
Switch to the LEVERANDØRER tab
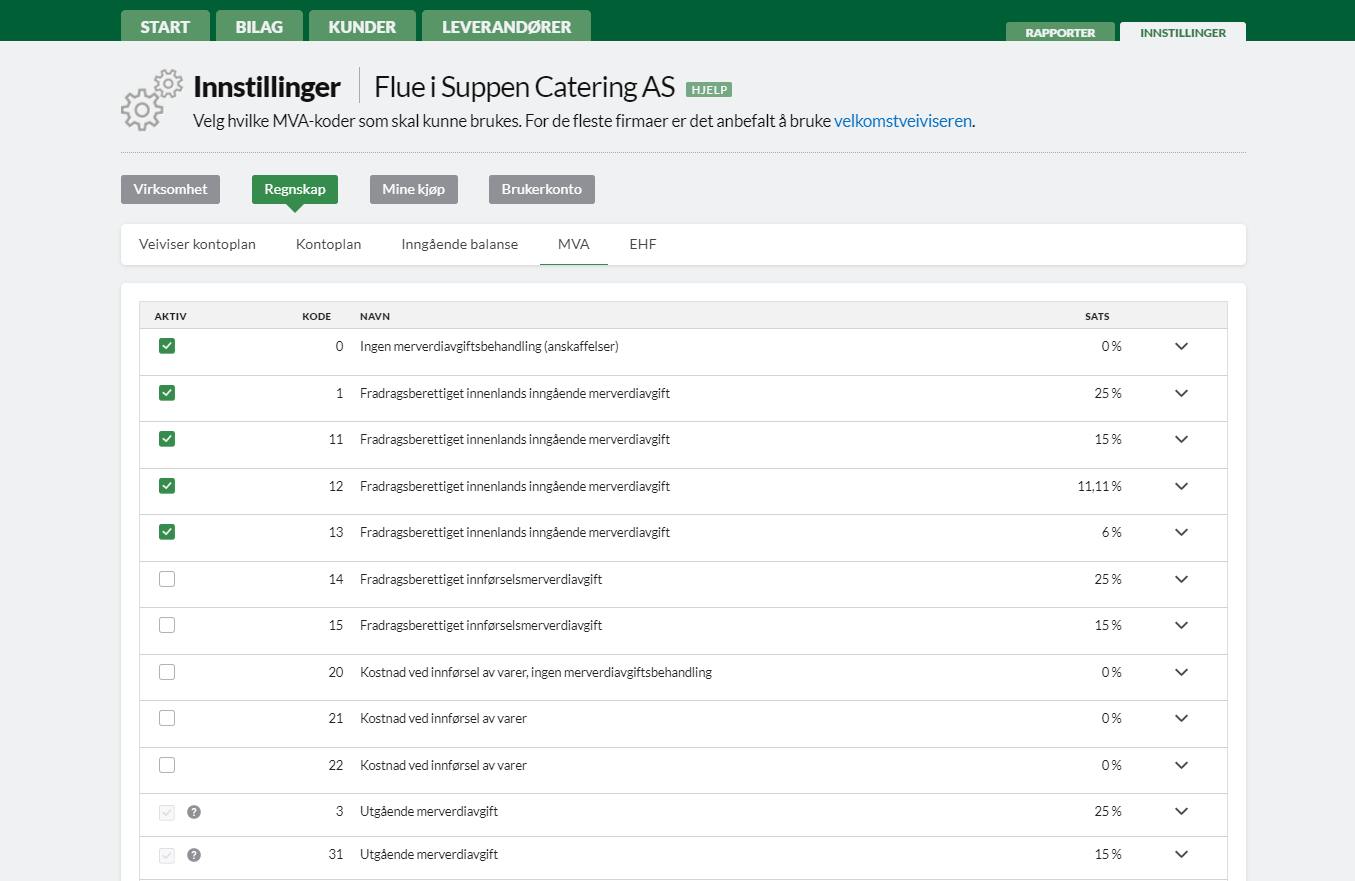click(506, 26)
